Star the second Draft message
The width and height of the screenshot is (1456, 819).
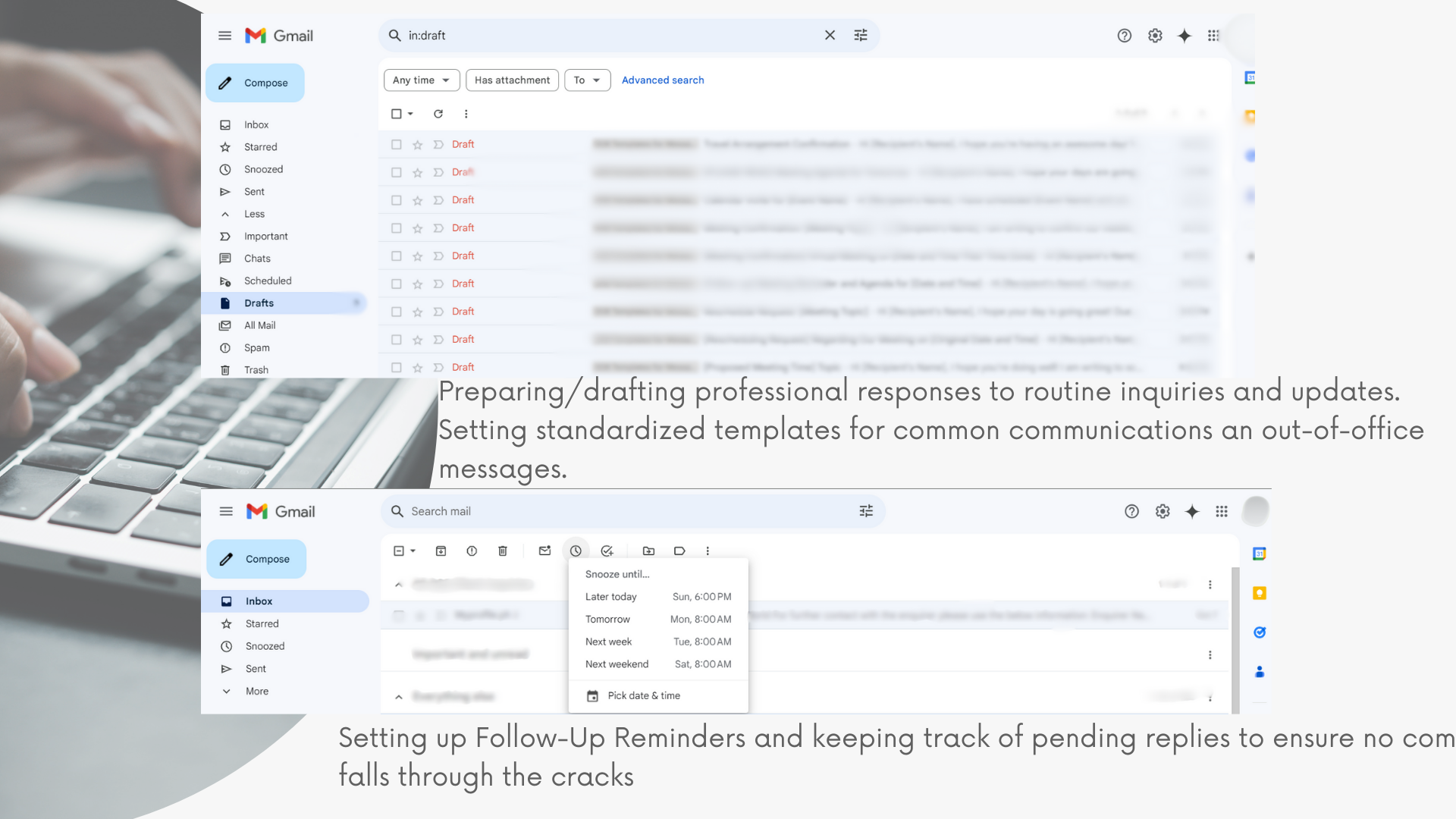pyautogui.click(x=417, y=173)
